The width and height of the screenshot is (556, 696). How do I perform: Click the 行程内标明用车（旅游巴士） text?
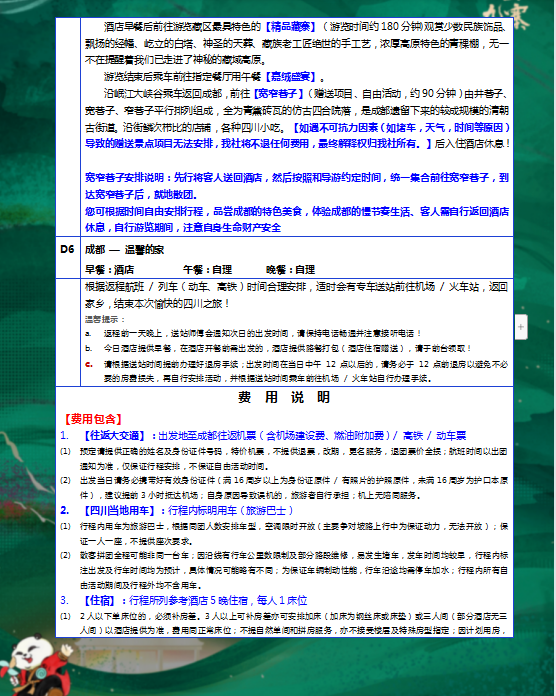pos(230,511)
